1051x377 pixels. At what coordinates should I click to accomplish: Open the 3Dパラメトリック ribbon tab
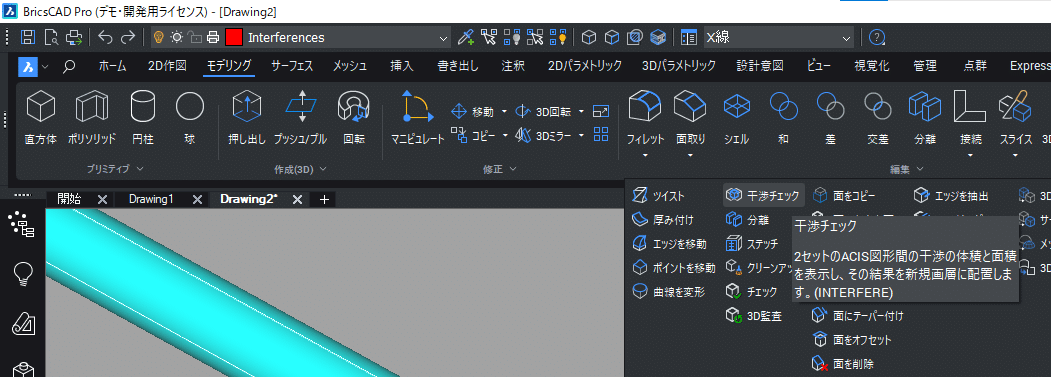click(x=679, y=66)
